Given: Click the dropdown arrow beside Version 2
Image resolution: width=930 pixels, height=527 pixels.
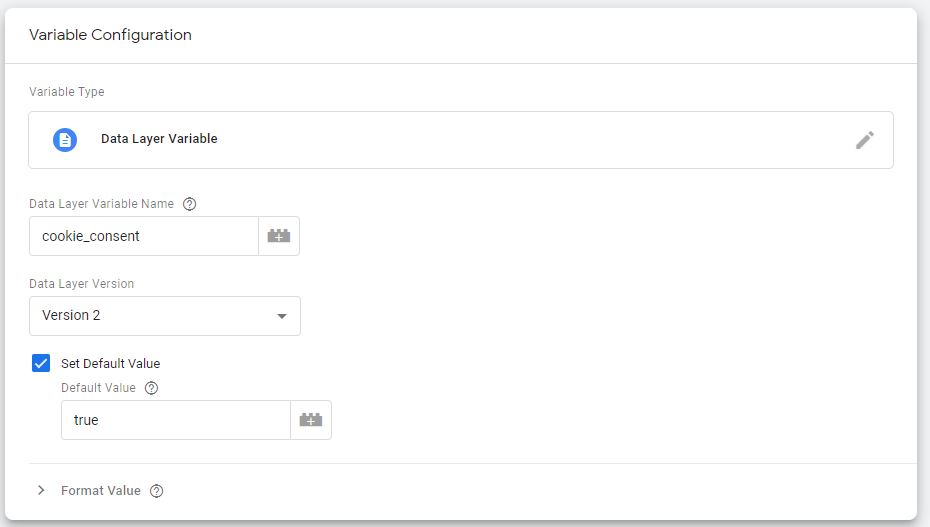Looking at the screenshot, I should pyautogui.click(x=282, y=316).
